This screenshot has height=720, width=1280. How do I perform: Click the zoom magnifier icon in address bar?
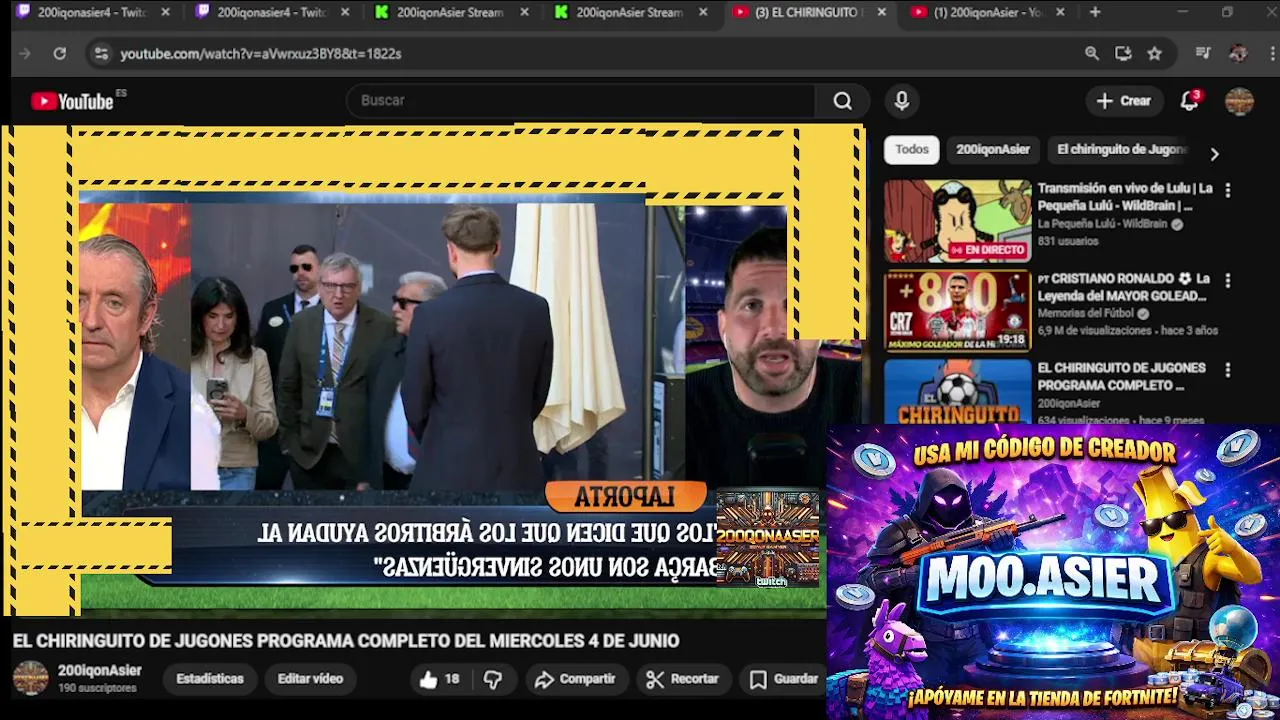click(x=1092, y=54)
